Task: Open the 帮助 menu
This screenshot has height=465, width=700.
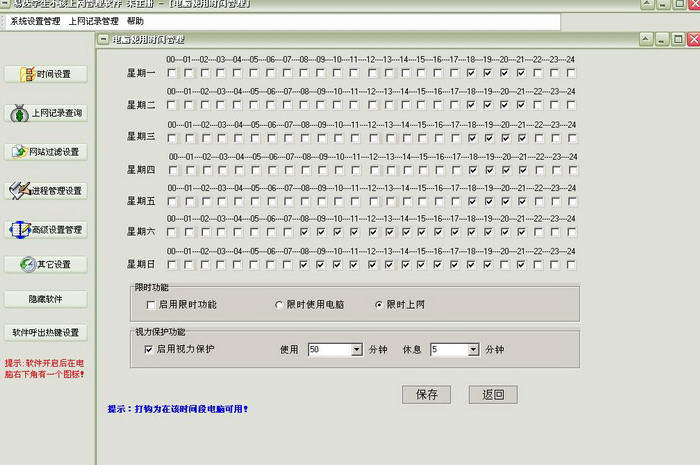Action: [x=135, y=21]
